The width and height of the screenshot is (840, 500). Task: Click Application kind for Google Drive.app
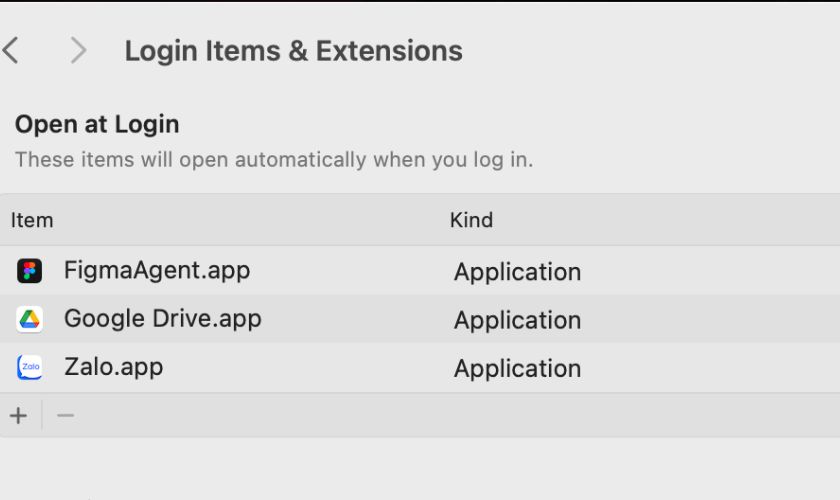[517, 320]
